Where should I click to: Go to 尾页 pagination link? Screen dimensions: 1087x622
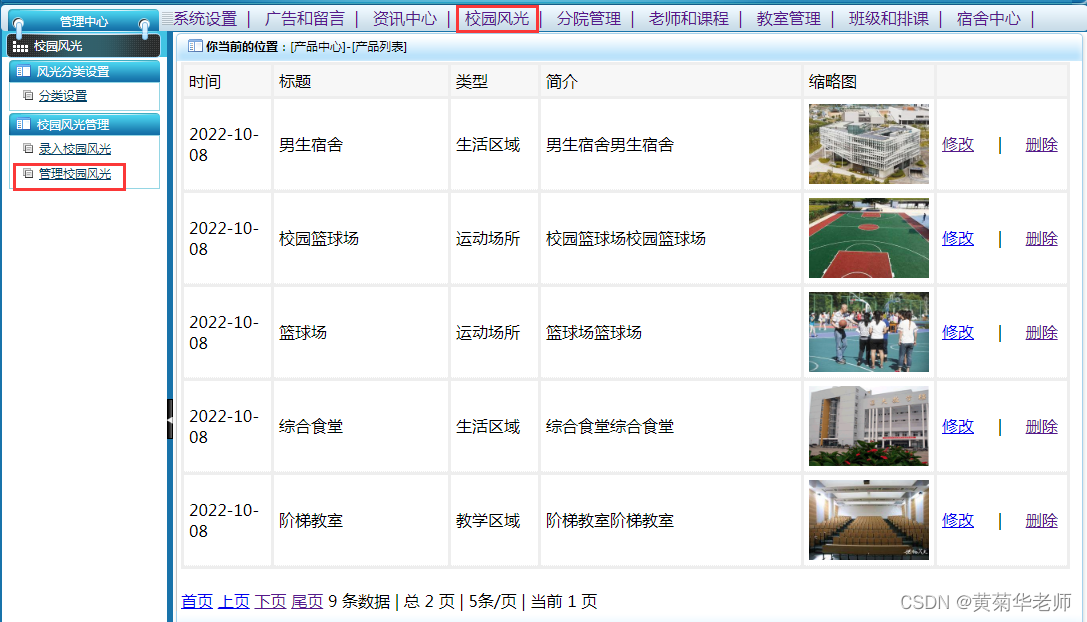(x=306, y=601)
